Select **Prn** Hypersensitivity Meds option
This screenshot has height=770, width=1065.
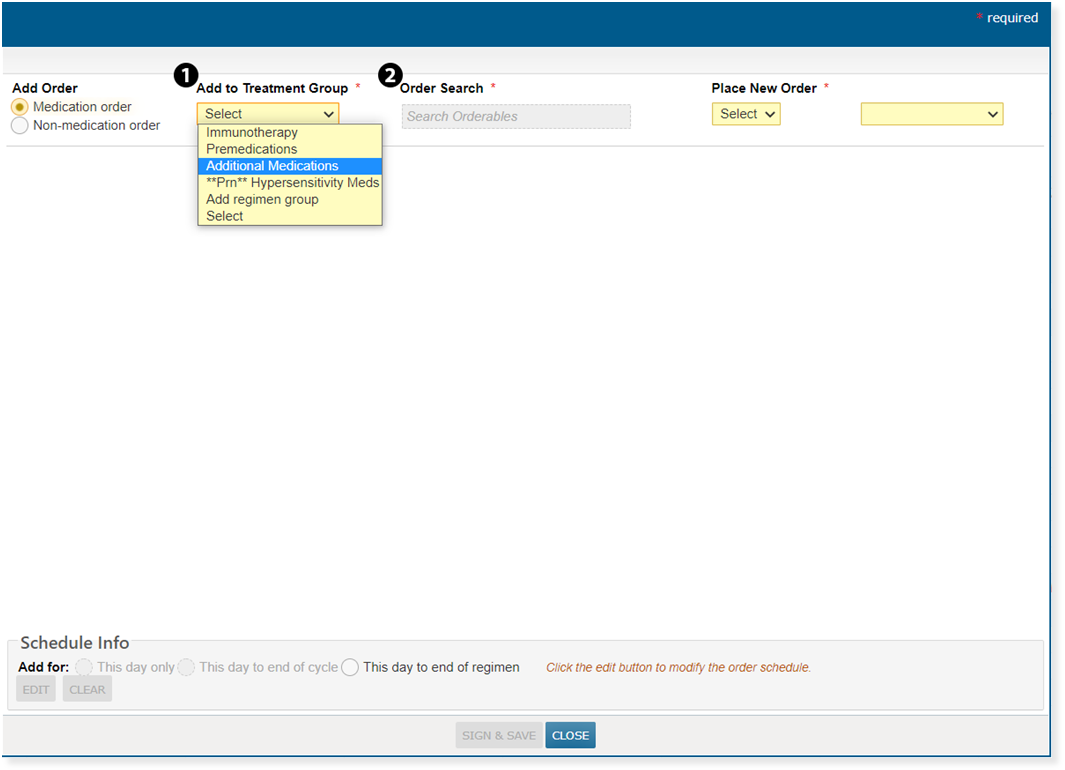pos(292,183)
